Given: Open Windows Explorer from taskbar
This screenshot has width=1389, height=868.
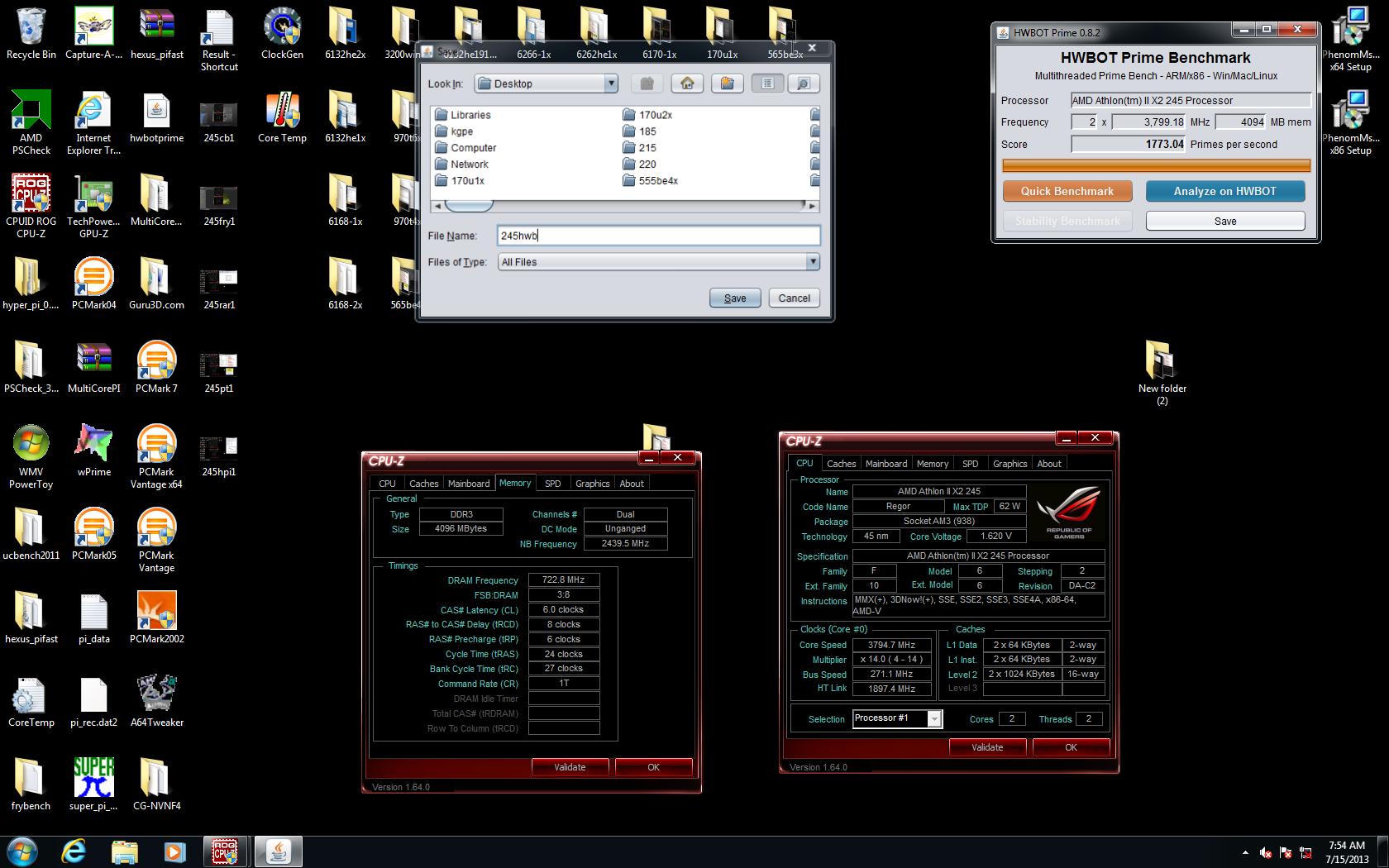Looking at the screenshot, I should (124, 851).
